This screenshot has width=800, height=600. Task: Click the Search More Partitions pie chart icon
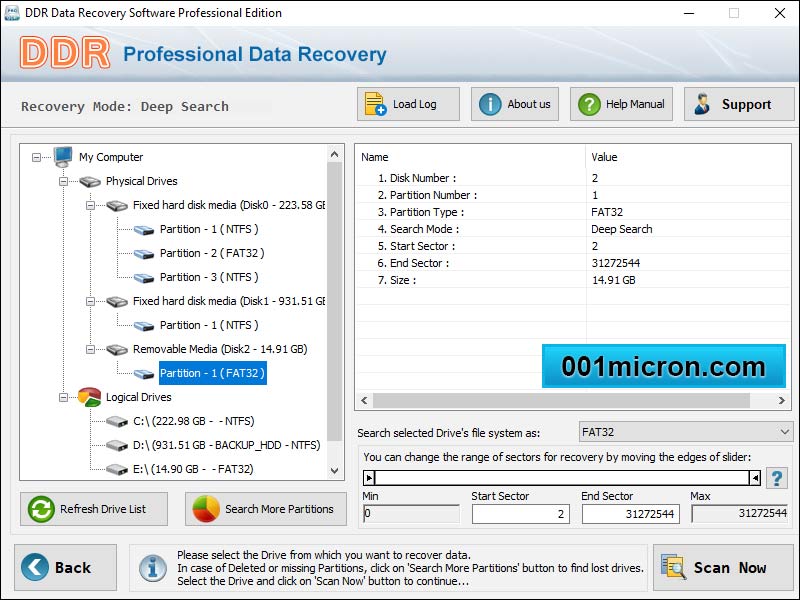(204, 509)
